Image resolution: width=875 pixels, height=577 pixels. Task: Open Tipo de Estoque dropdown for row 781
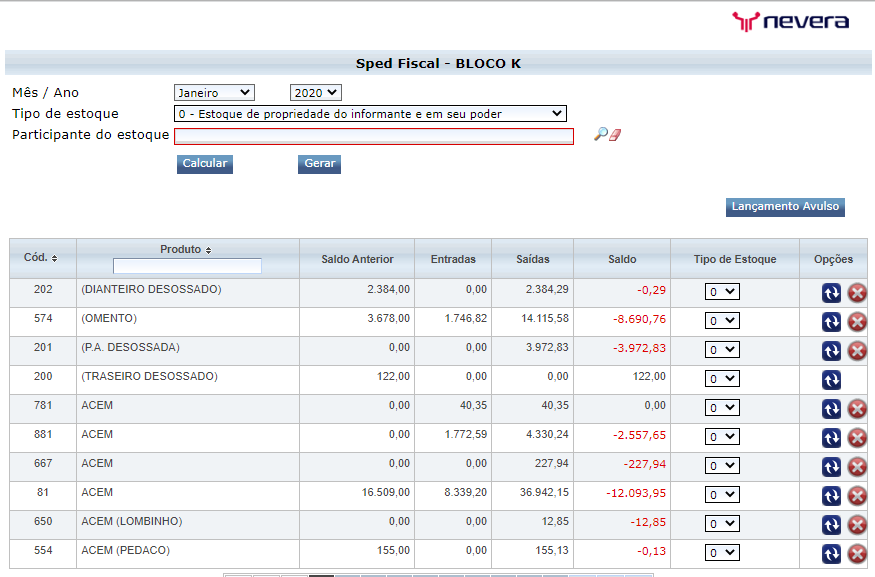point(722,408)
